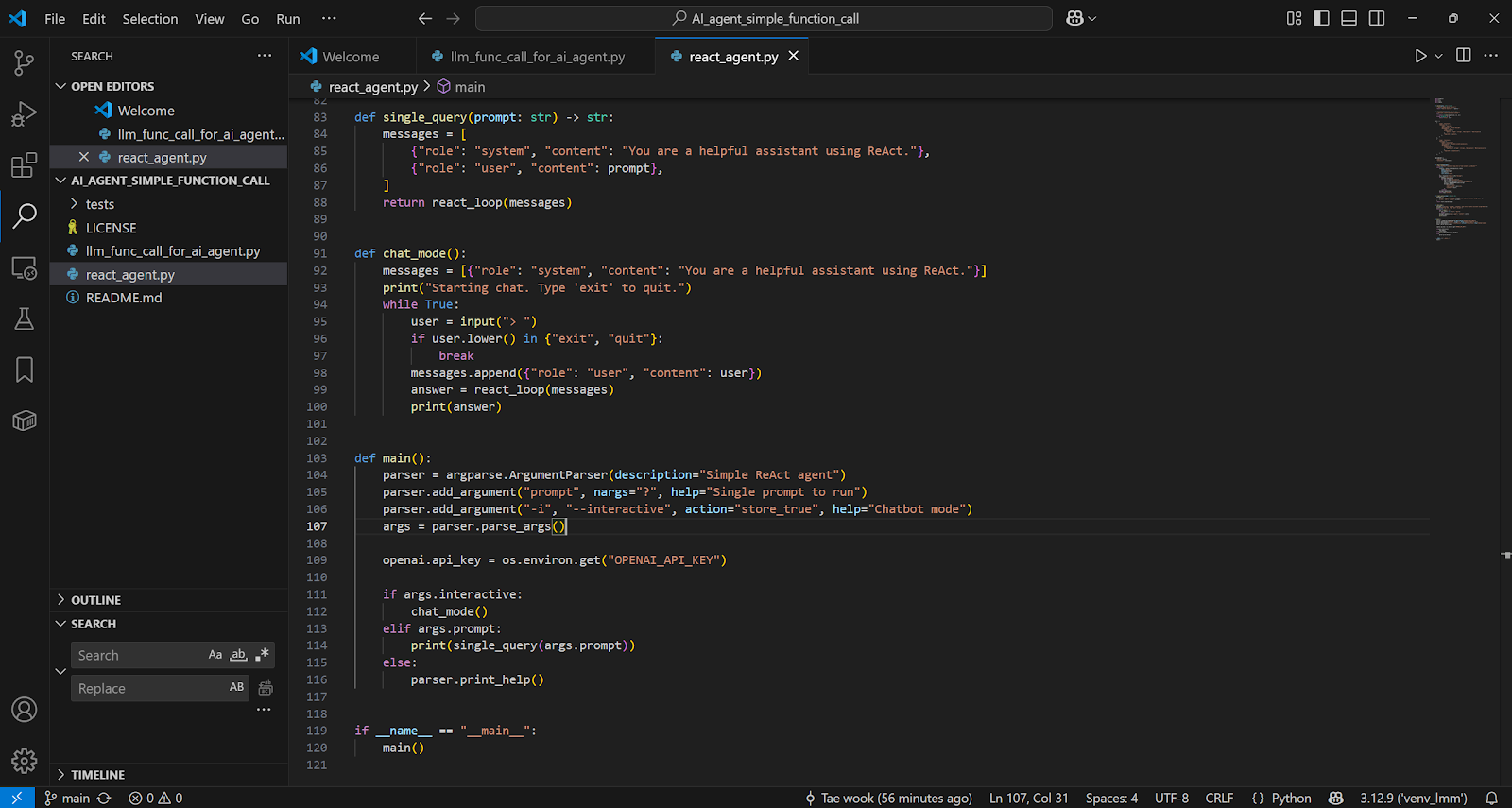This screenshot has width=1512, height=808.
Task: Open the LICENSE file
Action: [x=111, y=228]
